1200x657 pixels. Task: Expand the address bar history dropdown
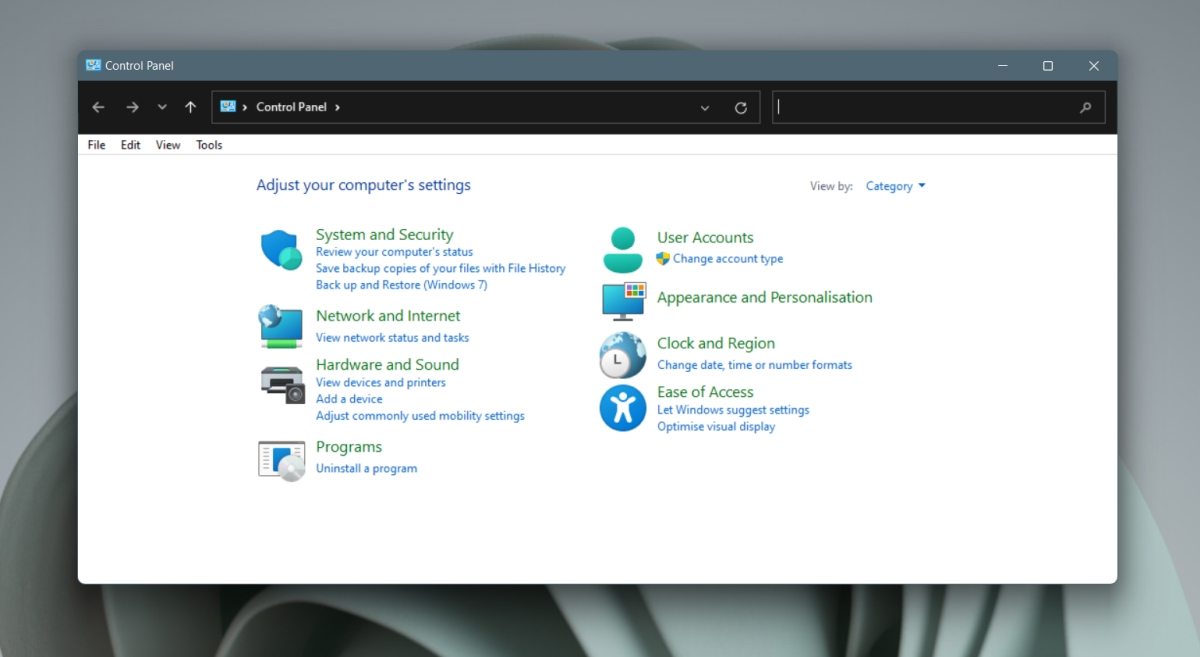pos(705,108)
